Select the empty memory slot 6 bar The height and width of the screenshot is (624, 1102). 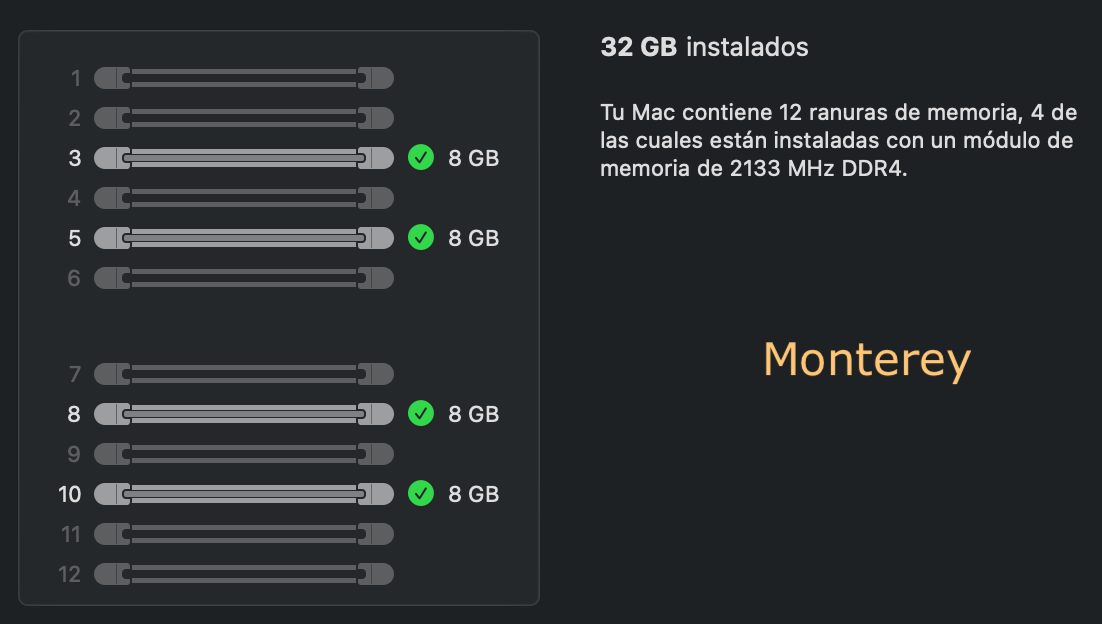(243, 278)
